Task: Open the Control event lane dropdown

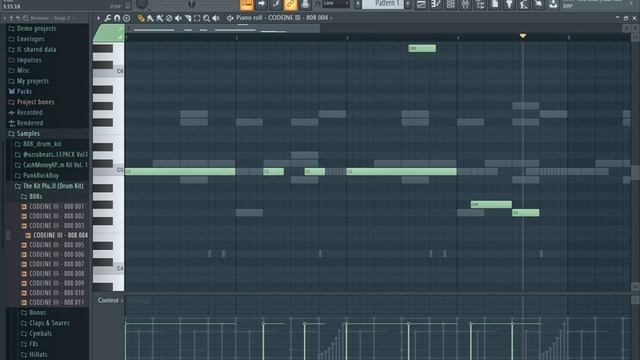Action: click(x=110, y=300)
